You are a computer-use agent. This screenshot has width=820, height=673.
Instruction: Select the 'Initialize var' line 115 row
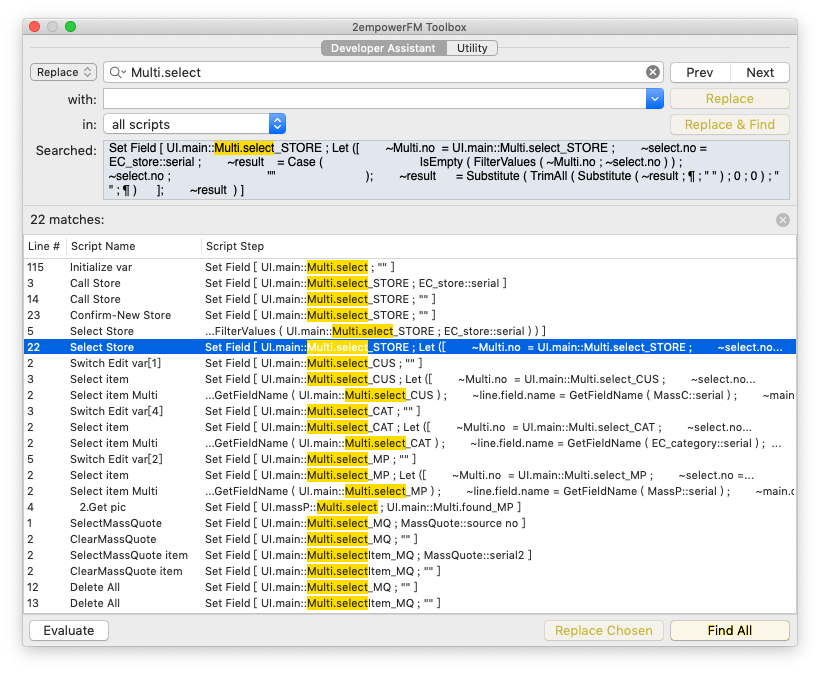coord(410,267)
